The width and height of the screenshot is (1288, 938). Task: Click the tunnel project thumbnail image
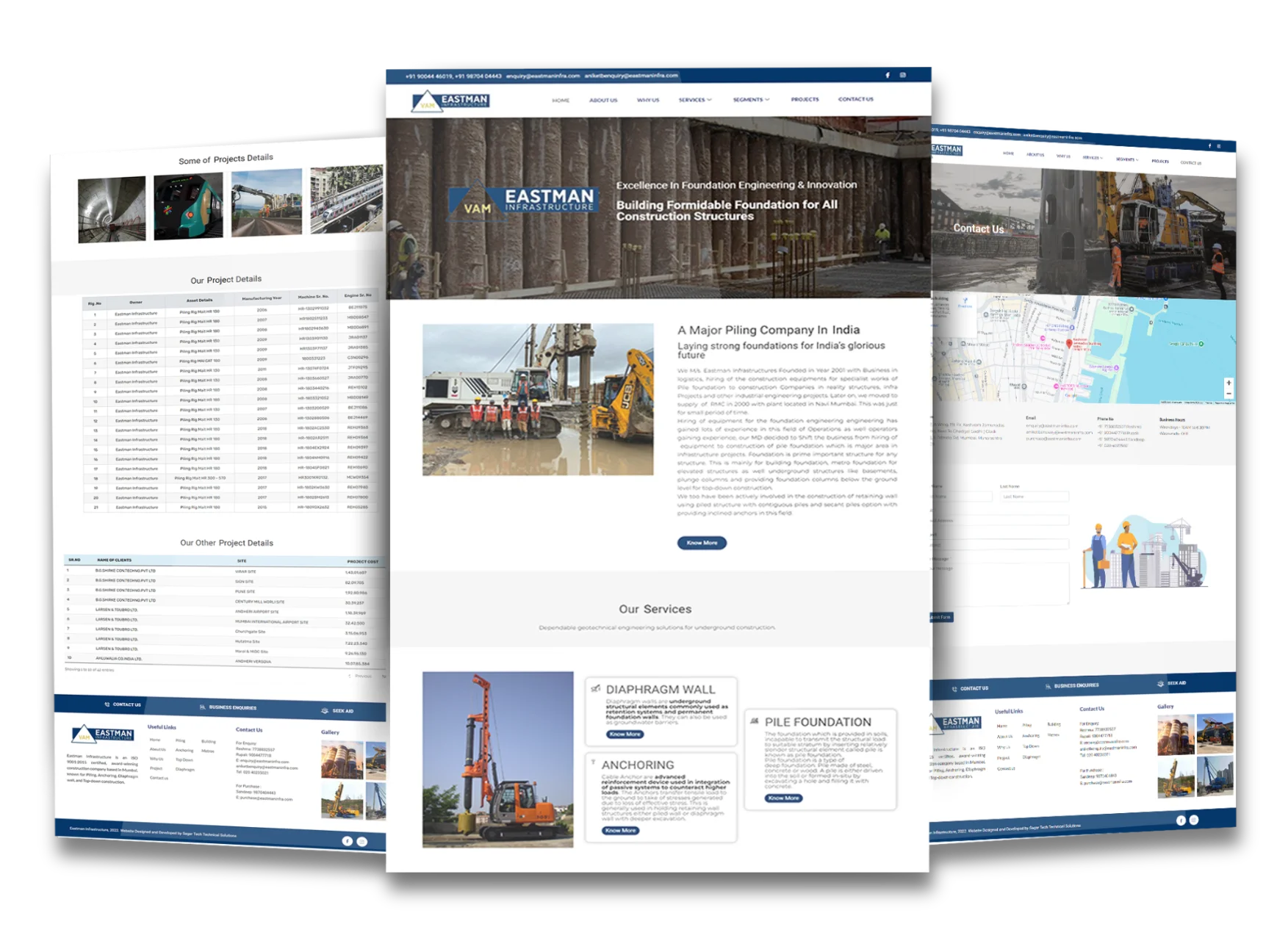click(x=112, y=209)
